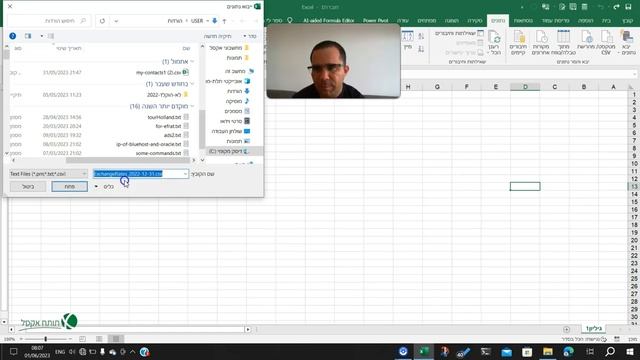The width and height of the screenshot is (640, 360).
Task: Click the Name column header in file list
Action: coord(186,48)
